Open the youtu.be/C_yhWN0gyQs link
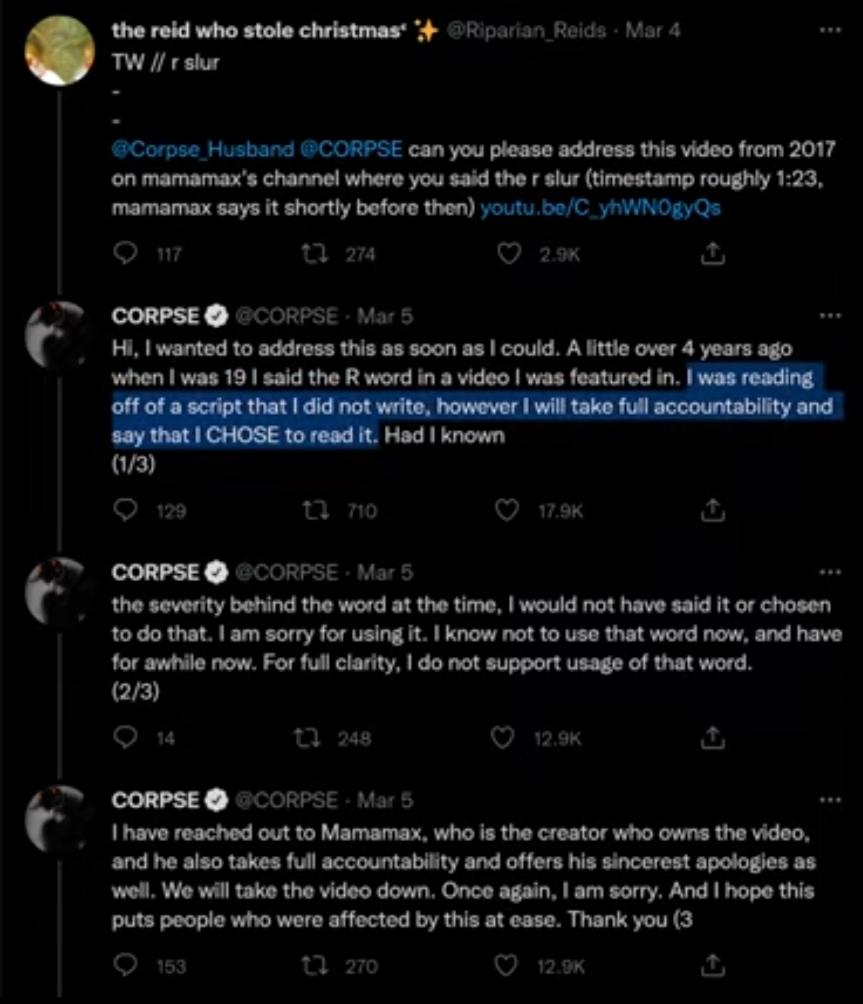The height and width of the screenshot is (1004, 863). pos(600,207)
